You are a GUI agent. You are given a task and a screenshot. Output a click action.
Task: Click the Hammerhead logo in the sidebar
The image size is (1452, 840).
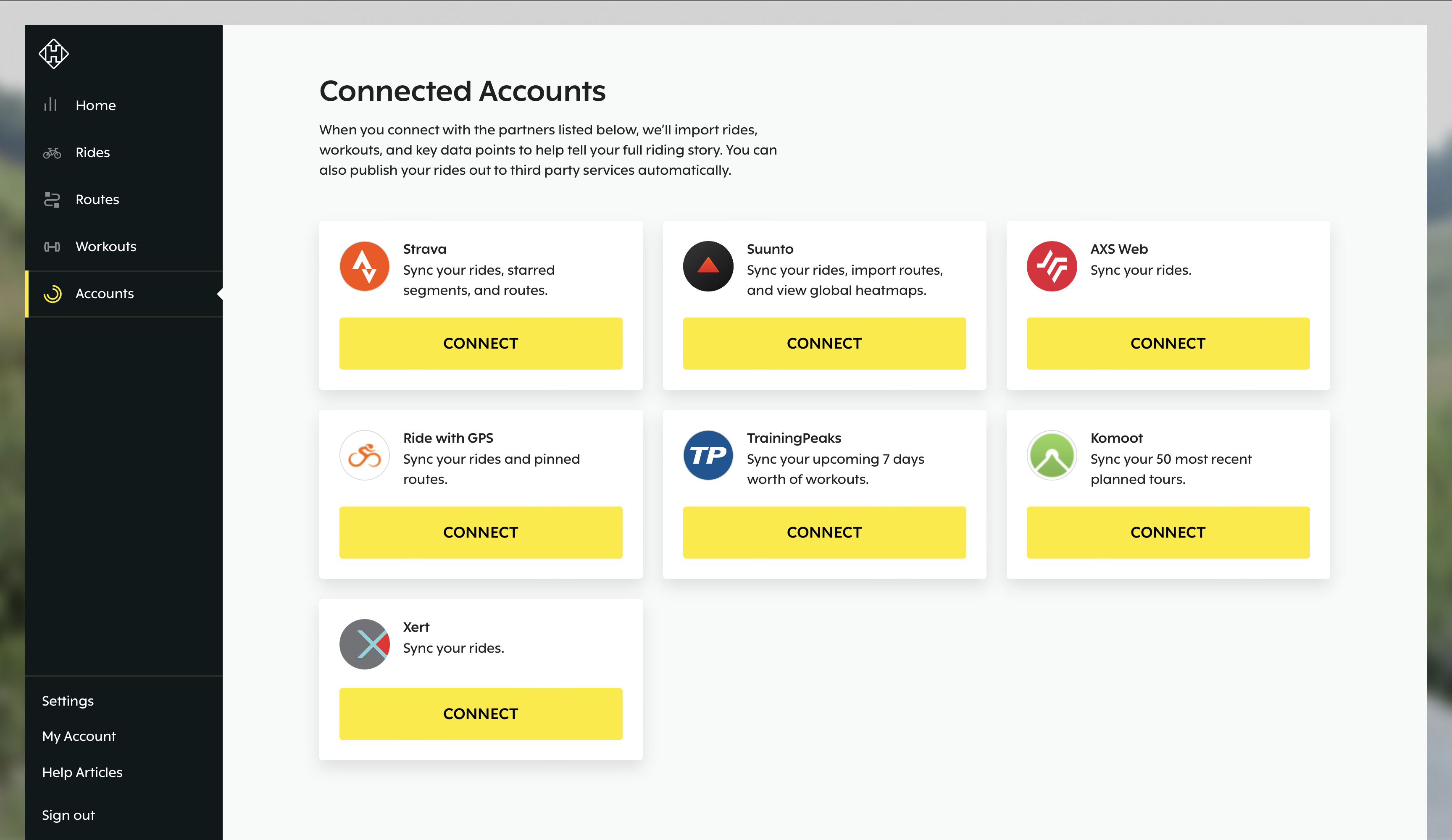click(x=54, y=54)
